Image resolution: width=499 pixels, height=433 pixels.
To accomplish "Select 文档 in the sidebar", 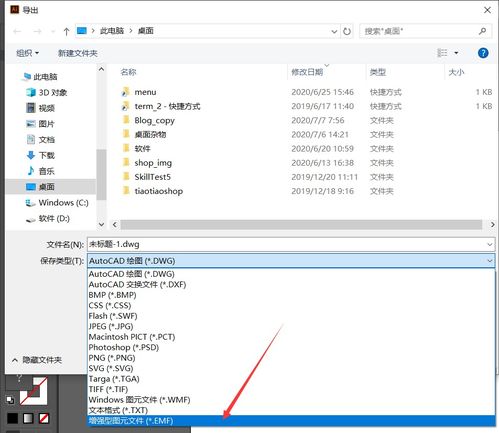I will click(x=41, y=139).
